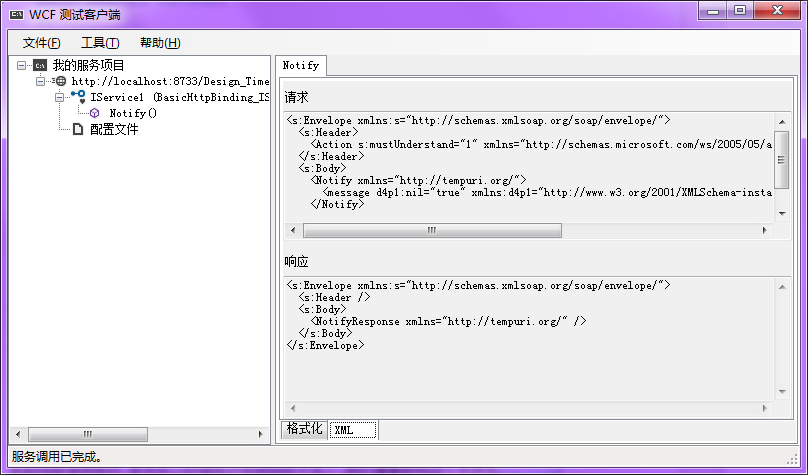Click the message d4p1:nil line in request
Viewport: 808px width, 475px height.
pos(547,193)
